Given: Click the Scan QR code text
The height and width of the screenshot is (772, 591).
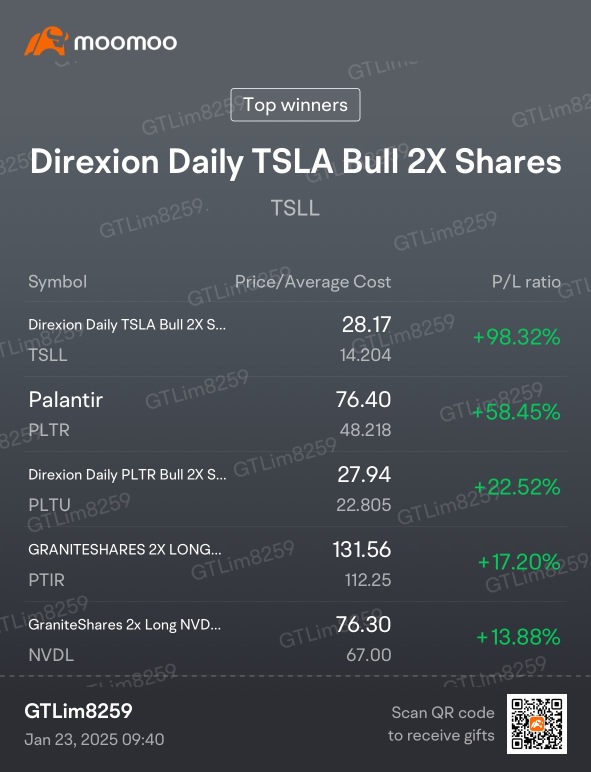Looking at the screenshot, I should (x=443, y=712).
